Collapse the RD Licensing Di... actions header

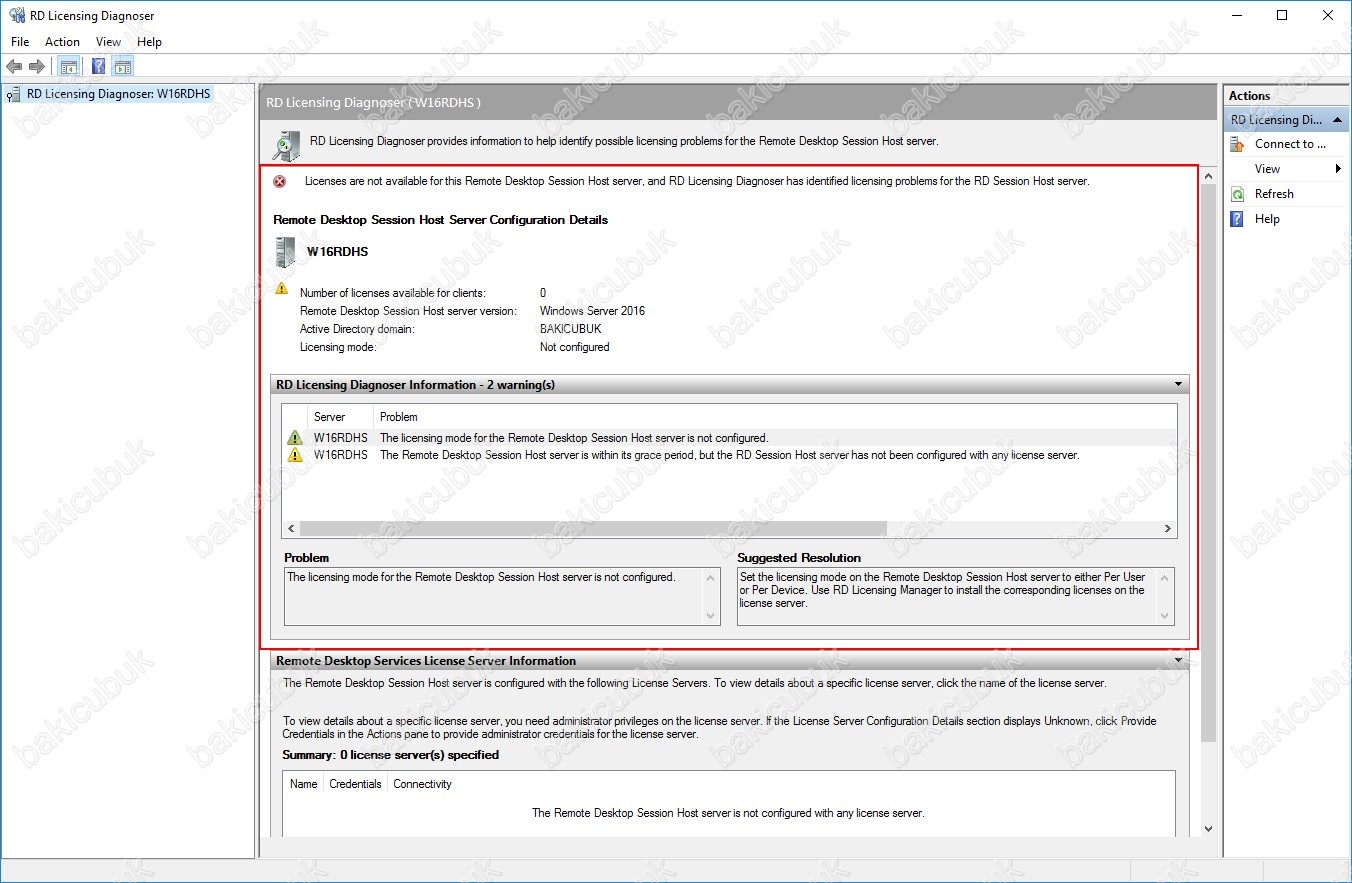[1285, 120]
